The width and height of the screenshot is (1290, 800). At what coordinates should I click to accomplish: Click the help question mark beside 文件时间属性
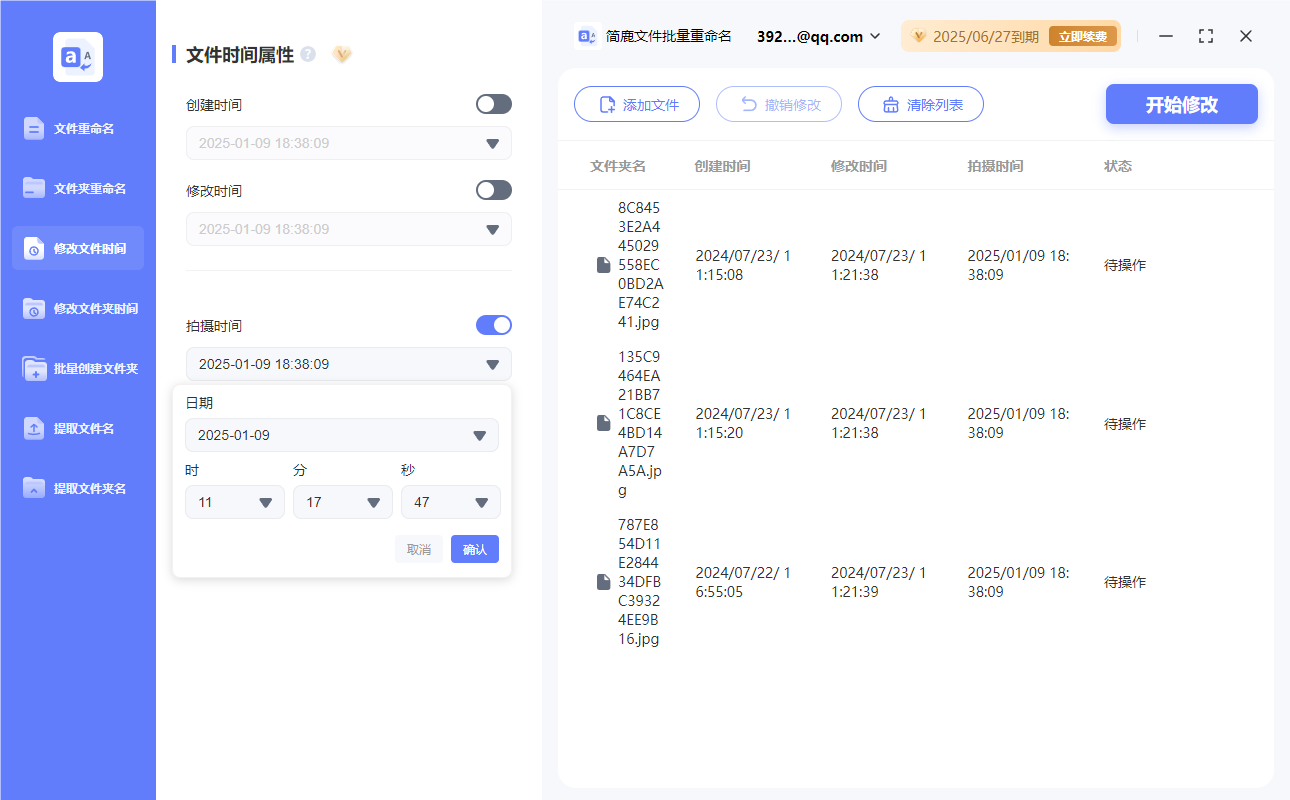click(307, 55)
